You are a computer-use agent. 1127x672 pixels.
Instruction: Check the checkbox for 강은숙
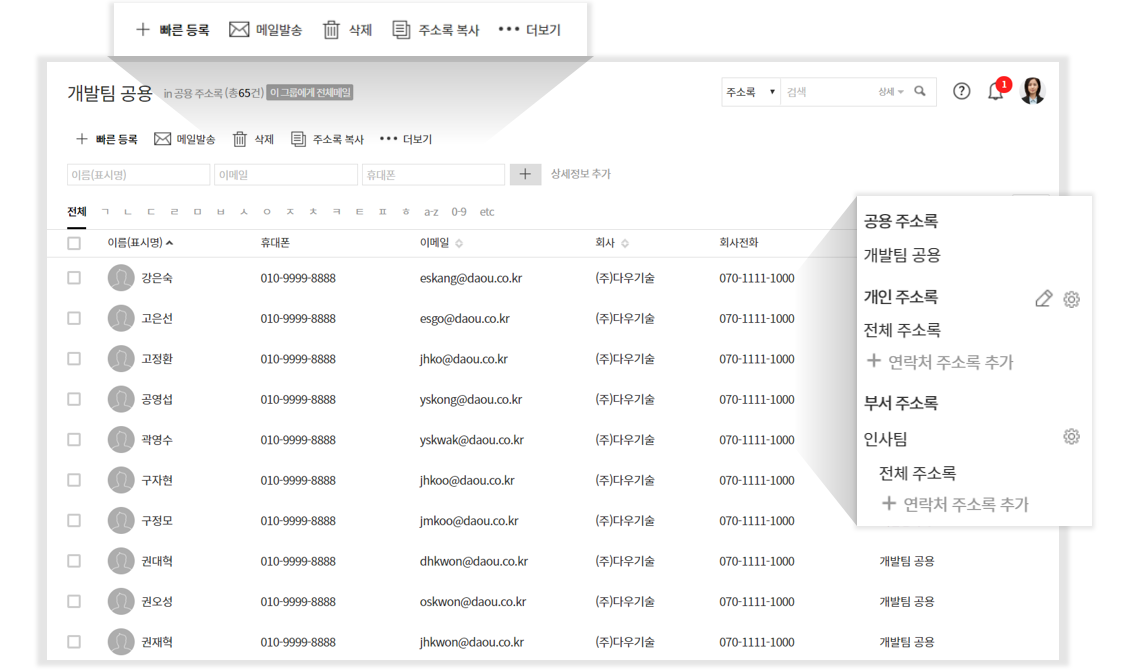(x=73, y=278)
